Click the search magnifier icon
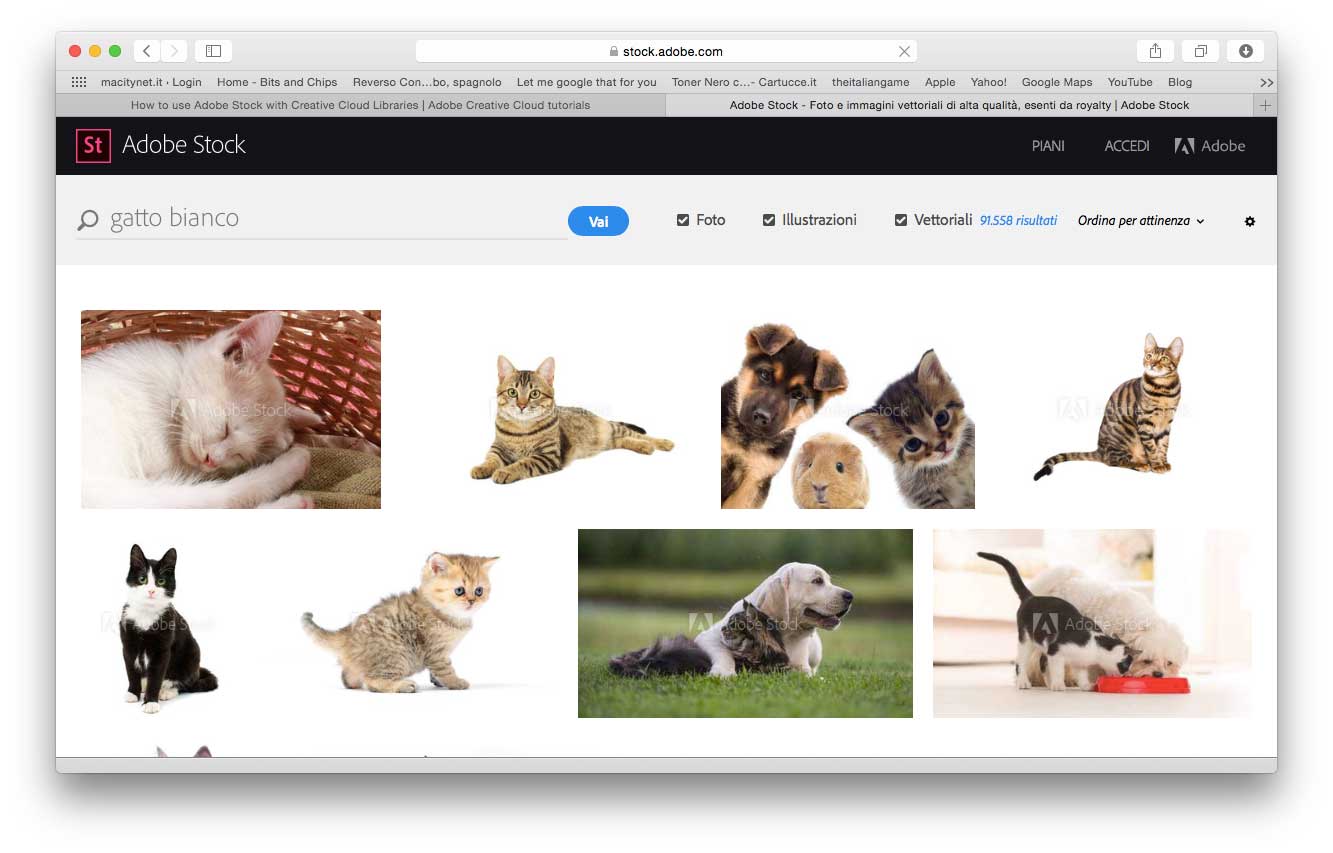1333x853 pixels. tap(88, 220)
